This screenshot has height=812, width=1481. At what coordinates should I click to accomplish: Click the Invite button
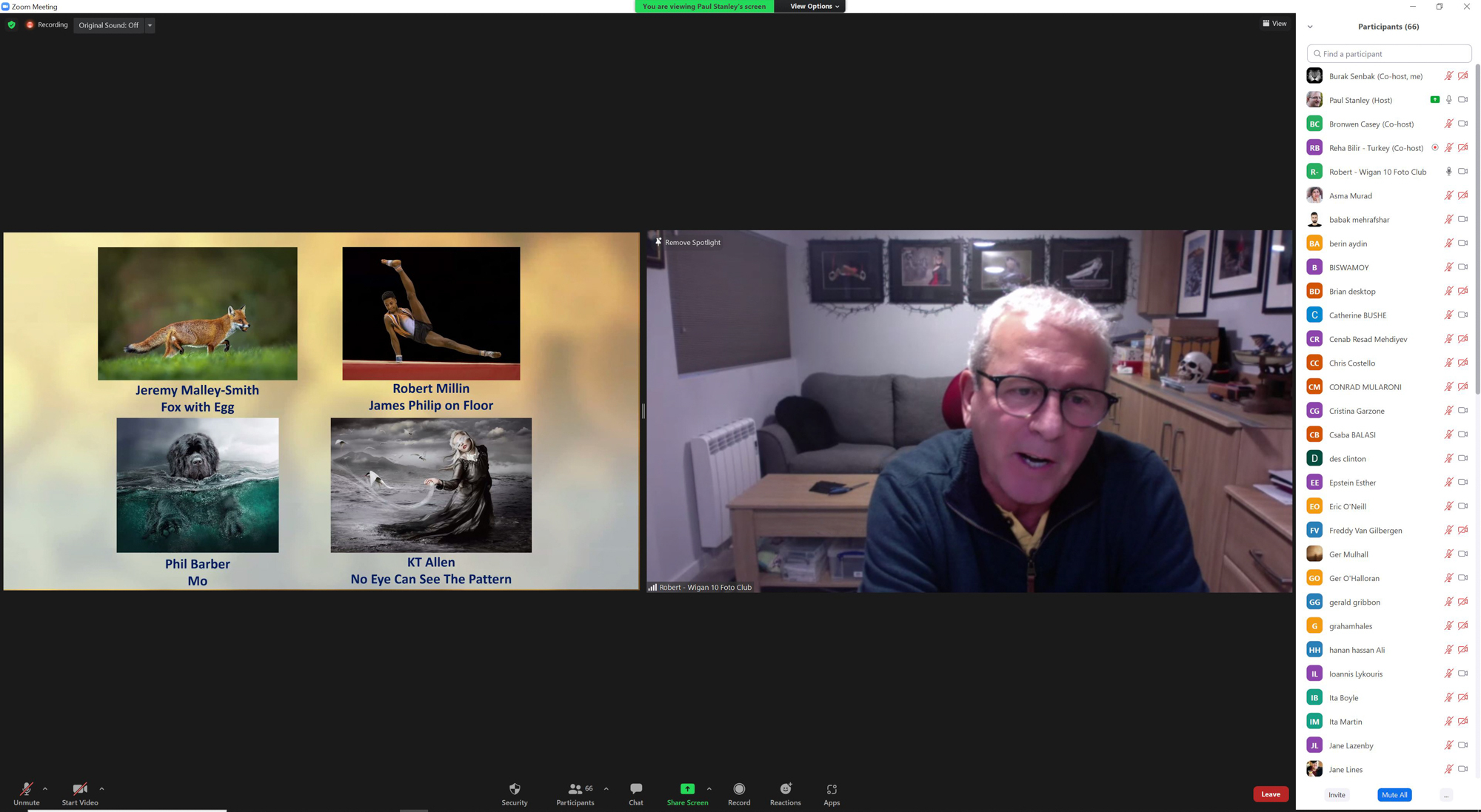[1337, 795]
